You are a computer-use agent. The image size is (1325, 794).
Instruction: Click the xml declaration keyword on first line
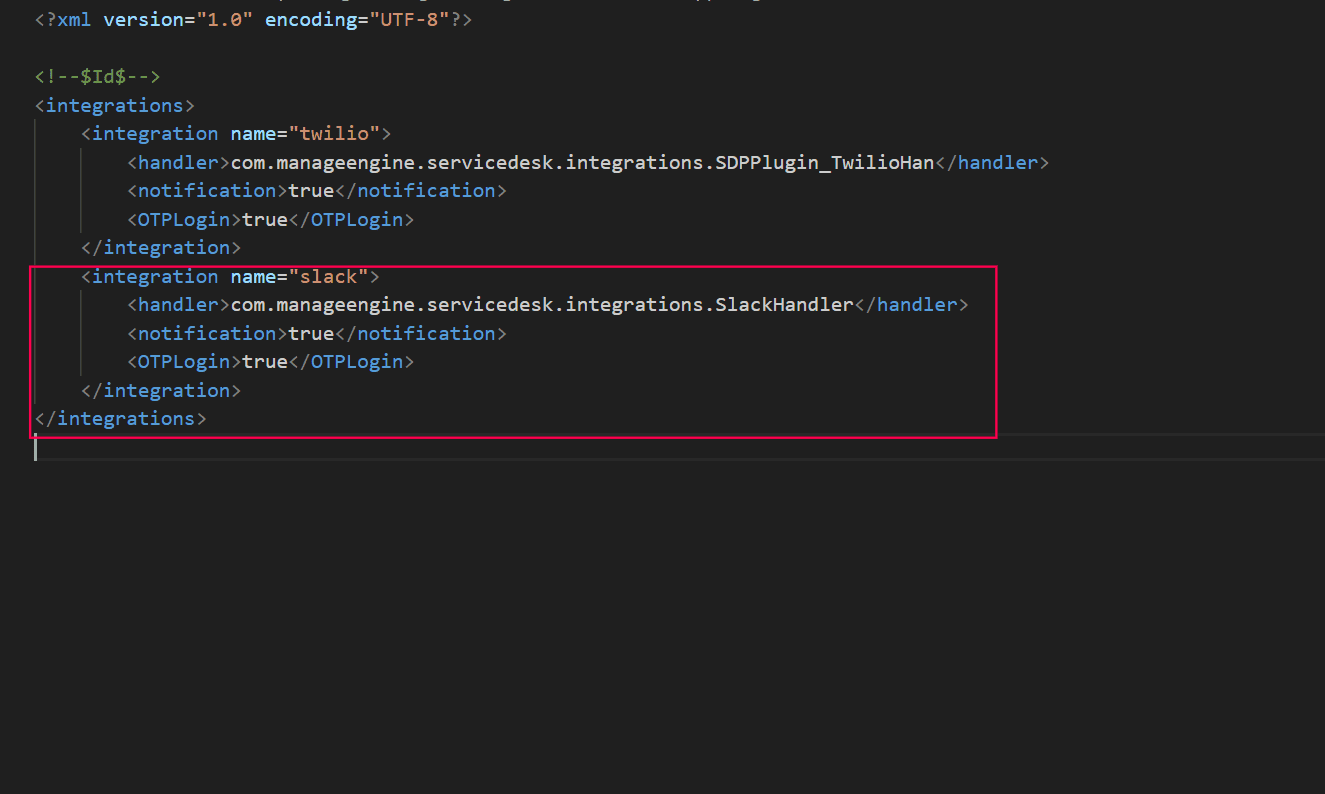(74, 19)
